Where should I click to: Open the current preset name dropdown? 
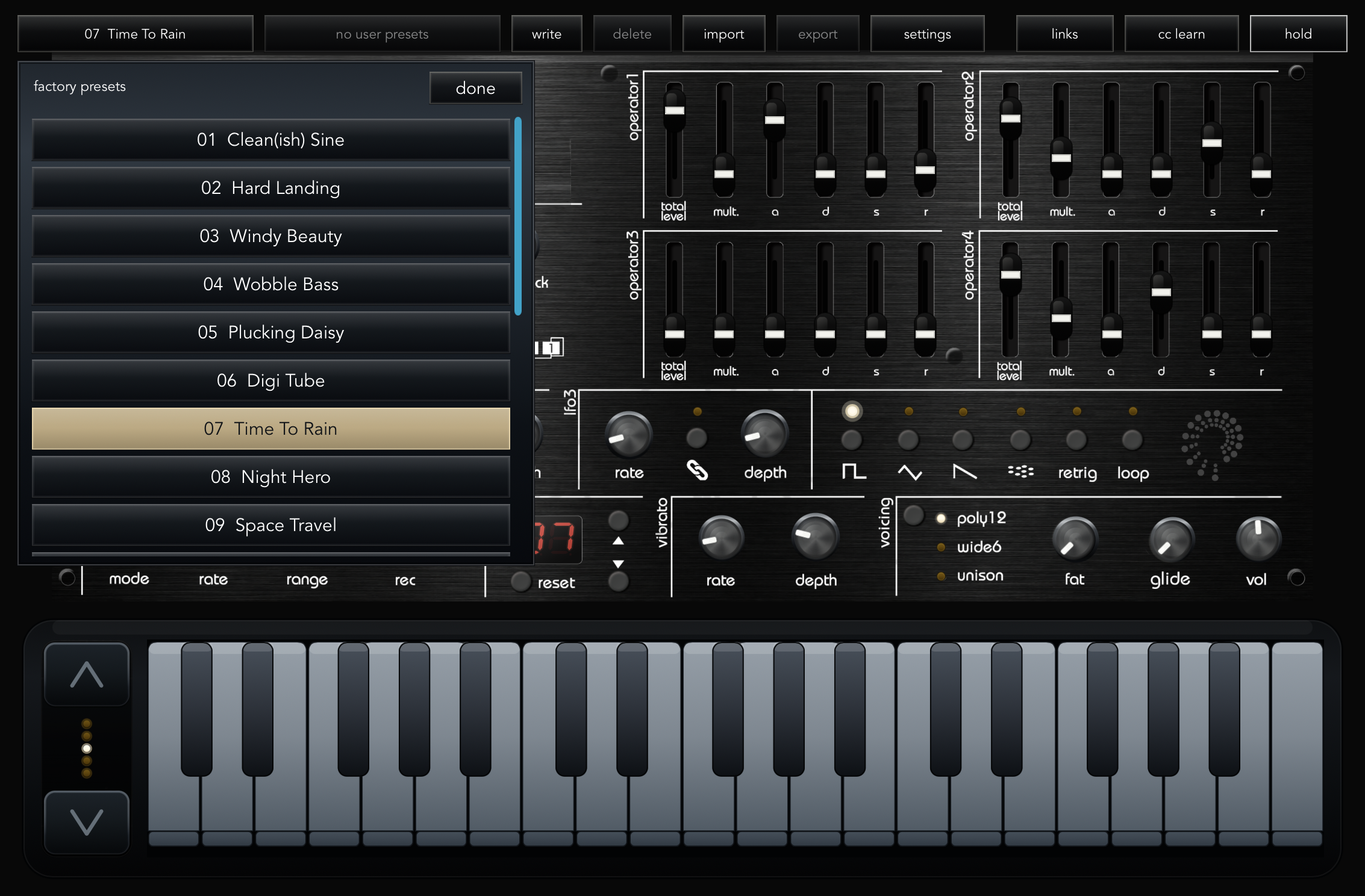[135, 34]
